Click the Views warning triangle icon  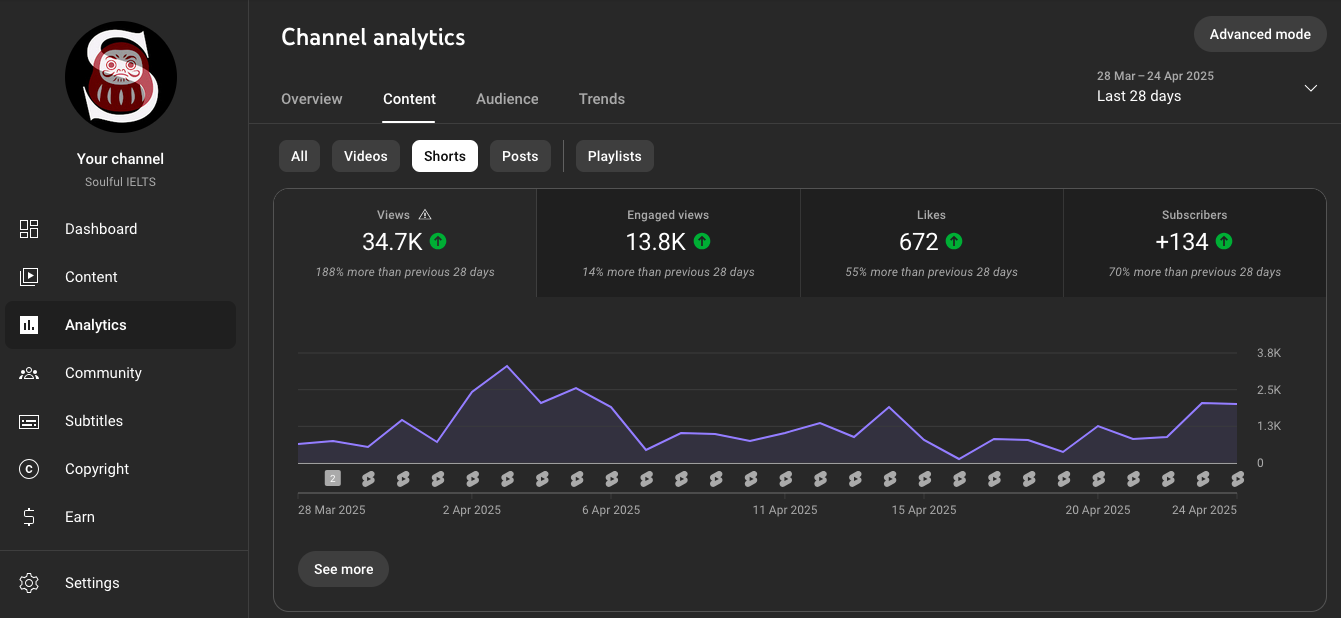425,214
